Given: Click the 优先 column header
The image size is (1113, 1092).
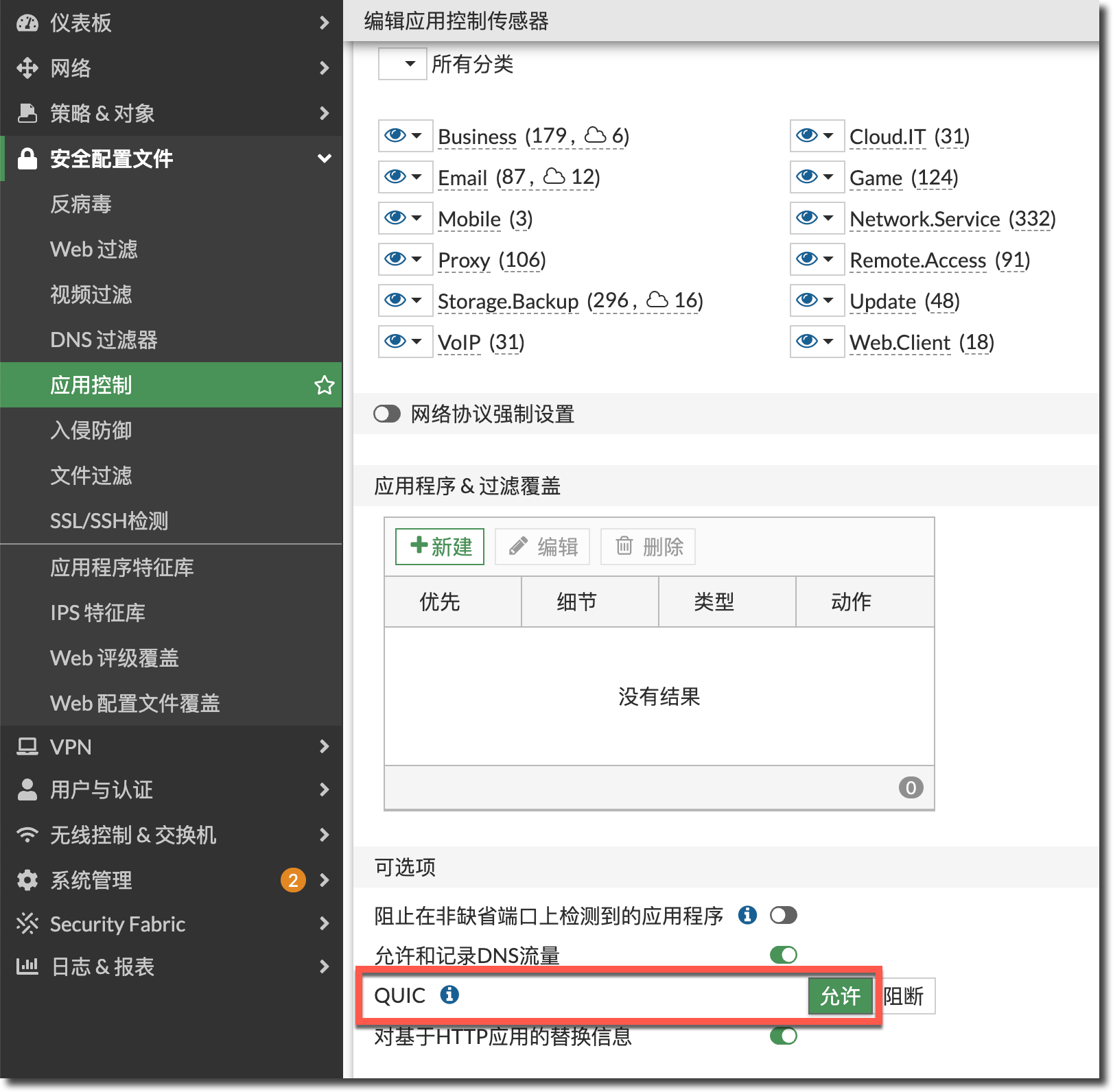Looking at the screenshot, I should coord(439,602).
